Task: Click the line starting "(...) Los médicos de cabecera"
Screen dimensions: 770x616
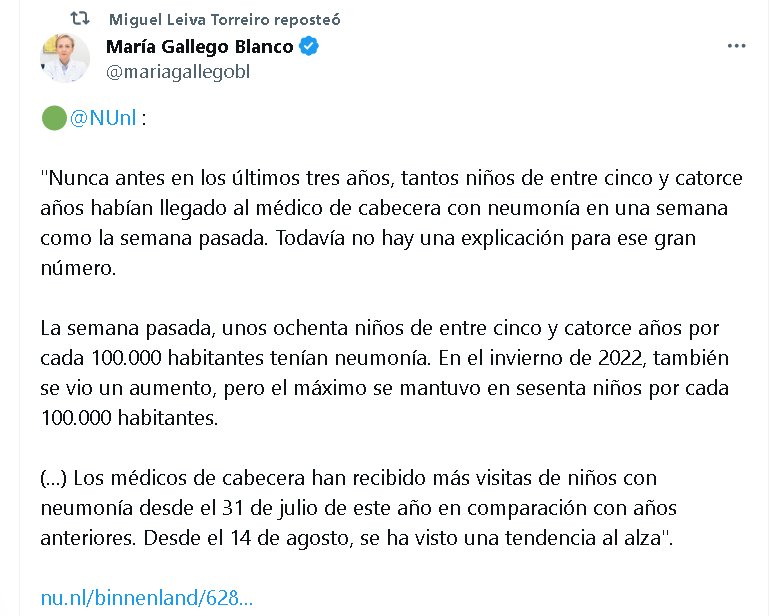Action: [348, 478]
